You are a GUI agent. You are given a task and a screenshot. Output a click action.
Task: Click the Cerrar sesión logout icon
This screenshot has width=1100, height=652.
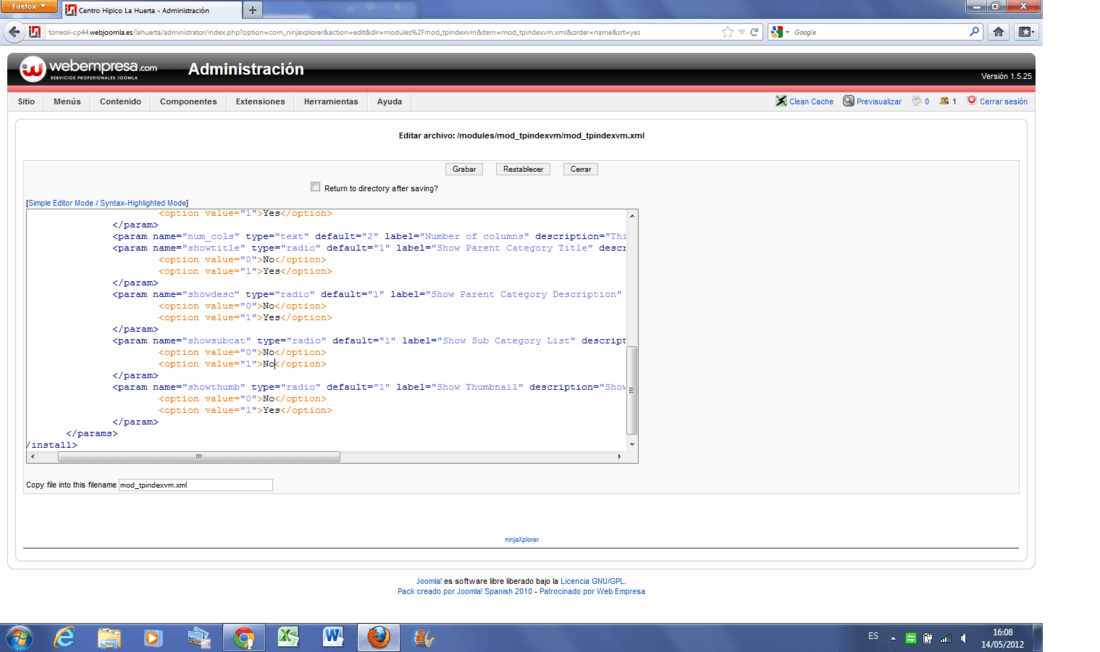coord(972,100)
